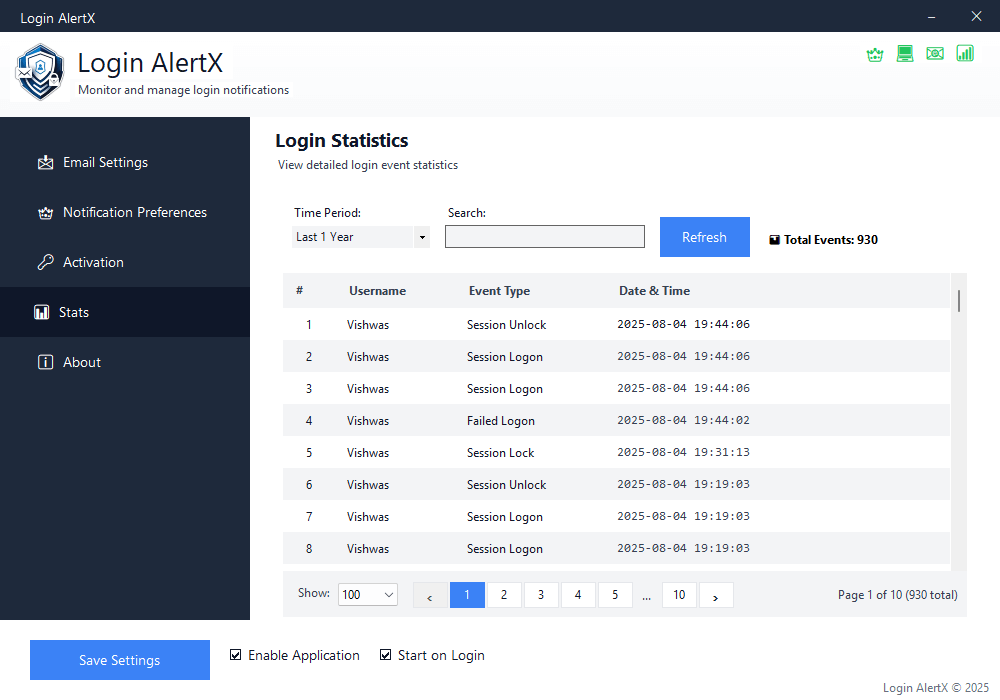Click the Stats chart icon in sidebar
The image size is (1000, 700).
coord(41,312)
